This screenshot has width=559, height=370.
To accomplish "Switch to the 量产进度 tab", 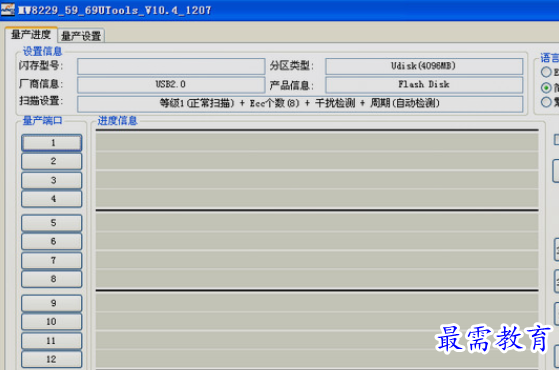I will [x=31, y=35].
